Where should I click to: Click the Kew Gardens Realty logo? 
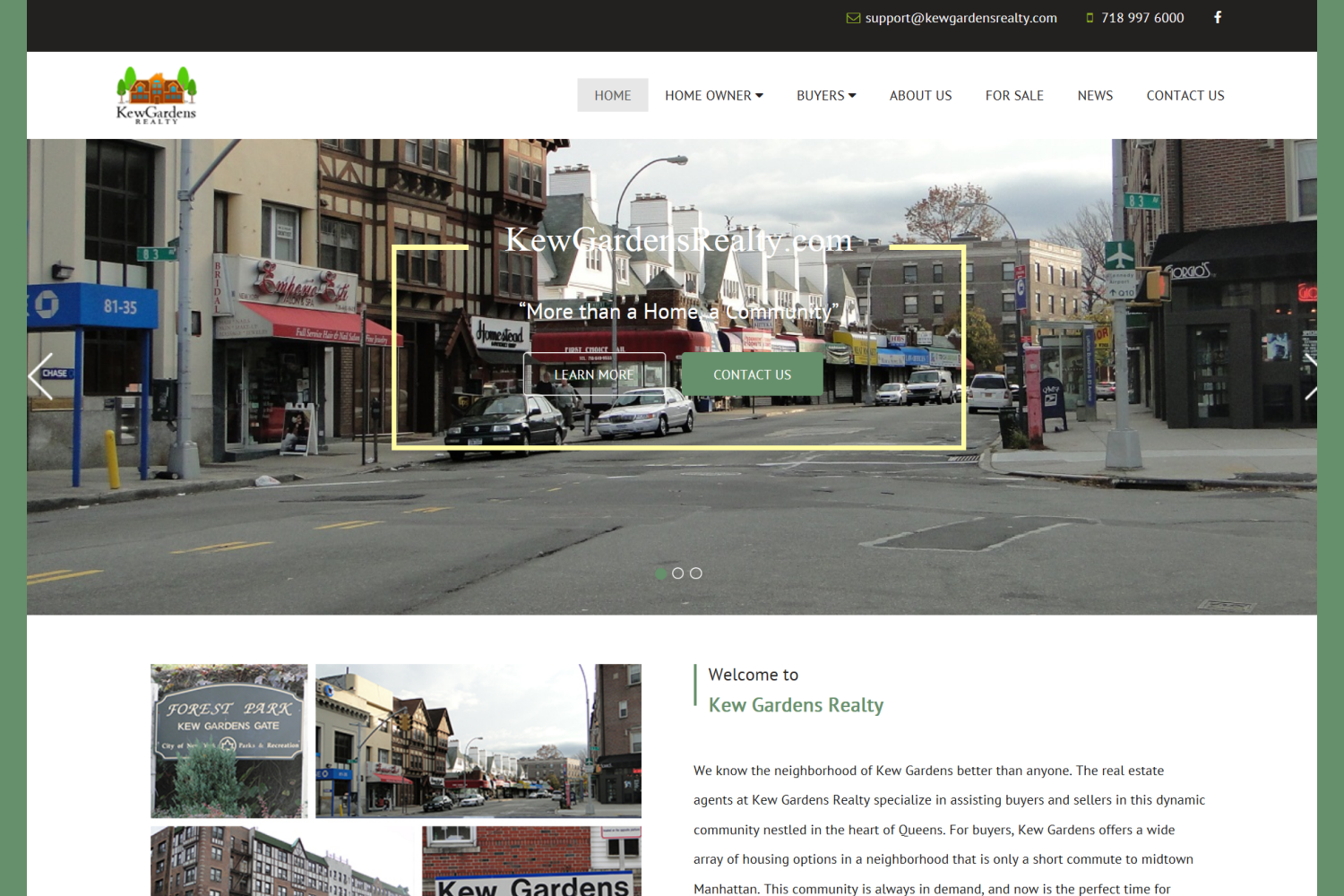click(156, 95)
